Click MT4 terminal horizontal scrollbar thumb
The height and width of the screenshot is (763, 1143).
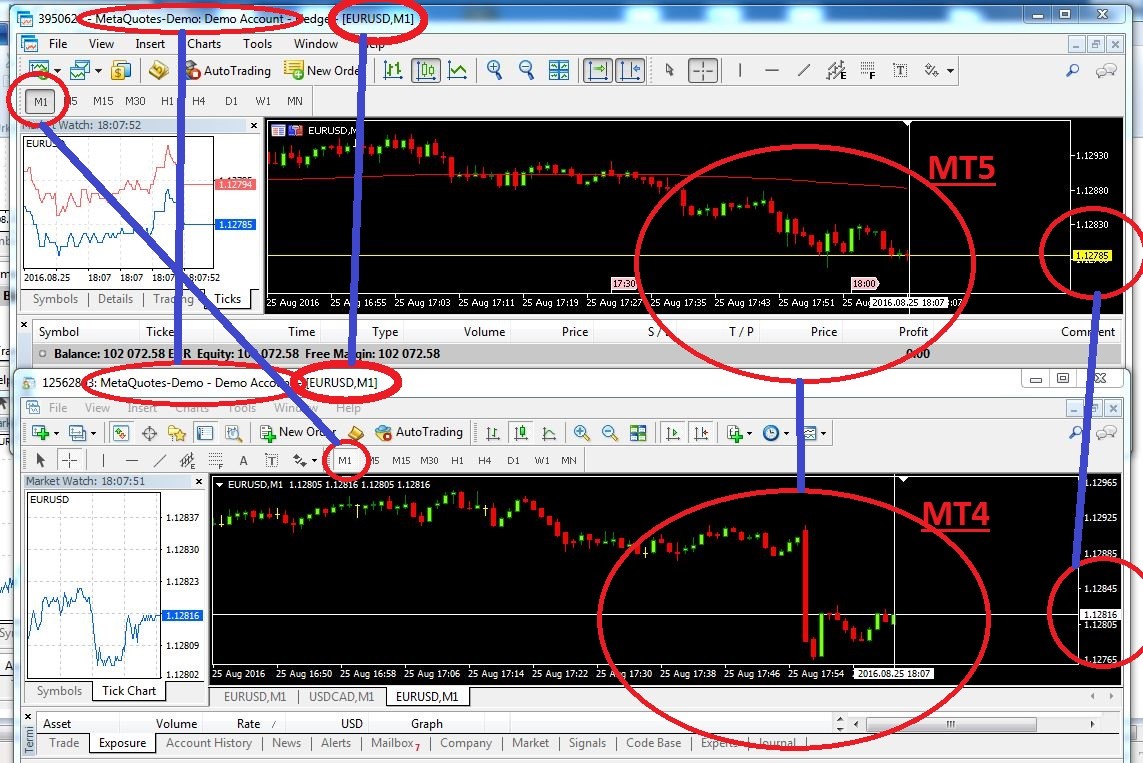(951, 724)
